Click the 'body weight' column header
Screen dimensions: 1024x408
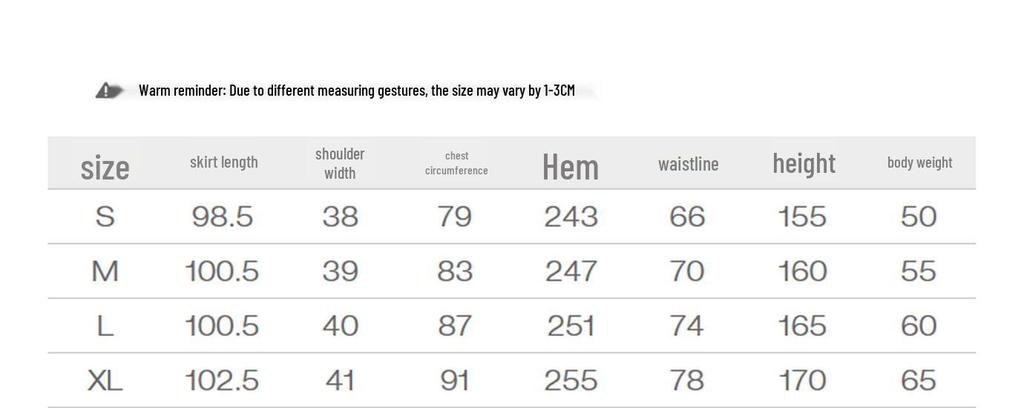919,162
